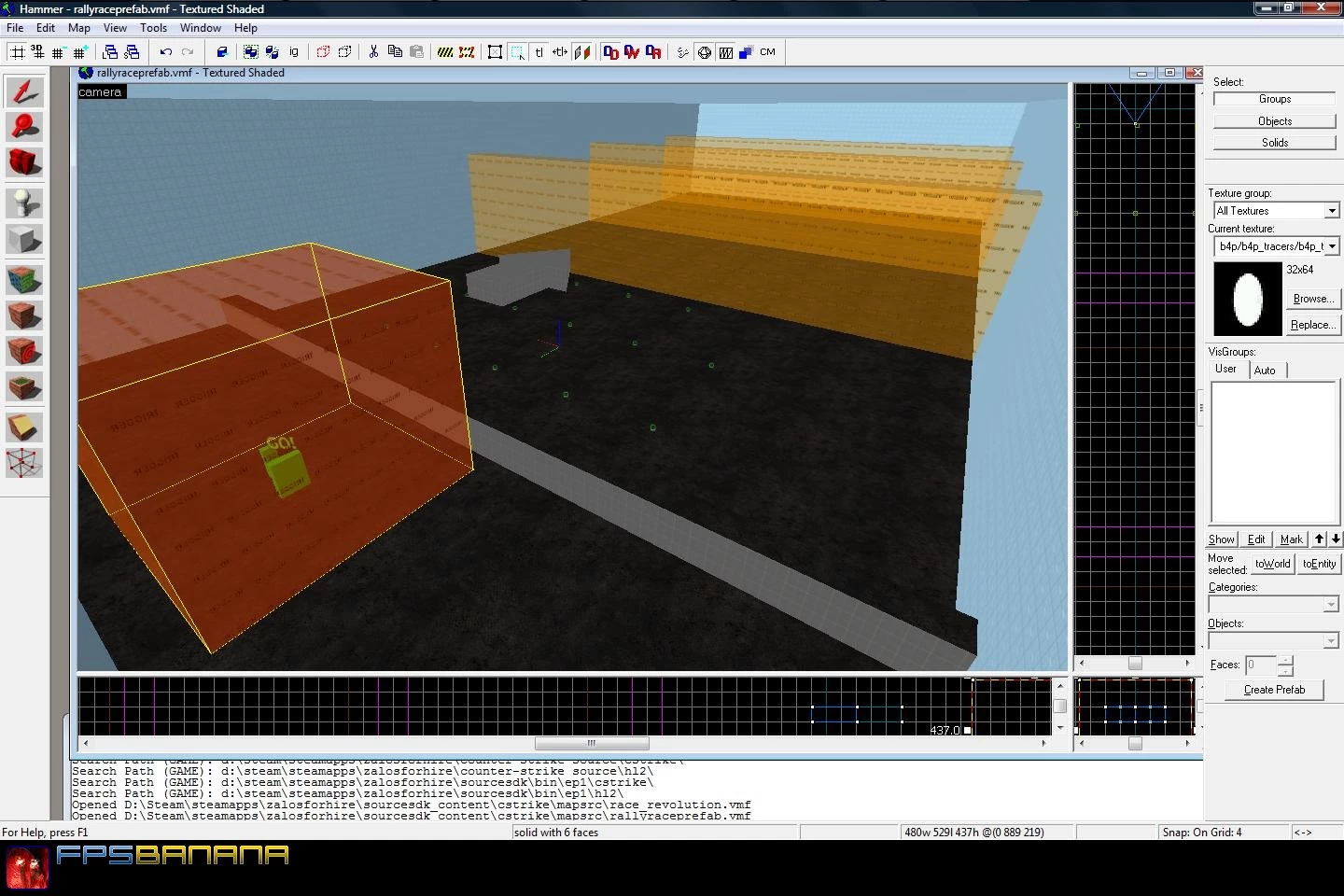Select the Block tool
Viewport: 1344px width, 896px height.
[x=25, y=240]
